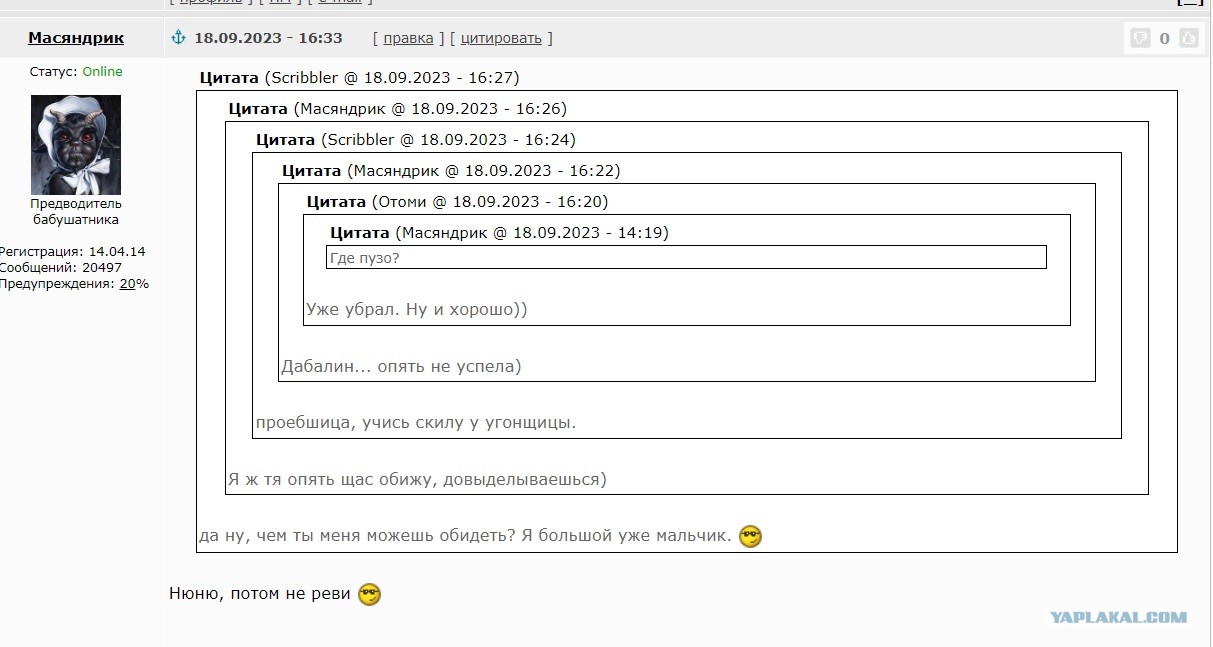Click quote header 'Scribbler @ 18.09.2023 - 16:27'
1213x647 pixels.
pyautogui.click(x=391, y=78)
